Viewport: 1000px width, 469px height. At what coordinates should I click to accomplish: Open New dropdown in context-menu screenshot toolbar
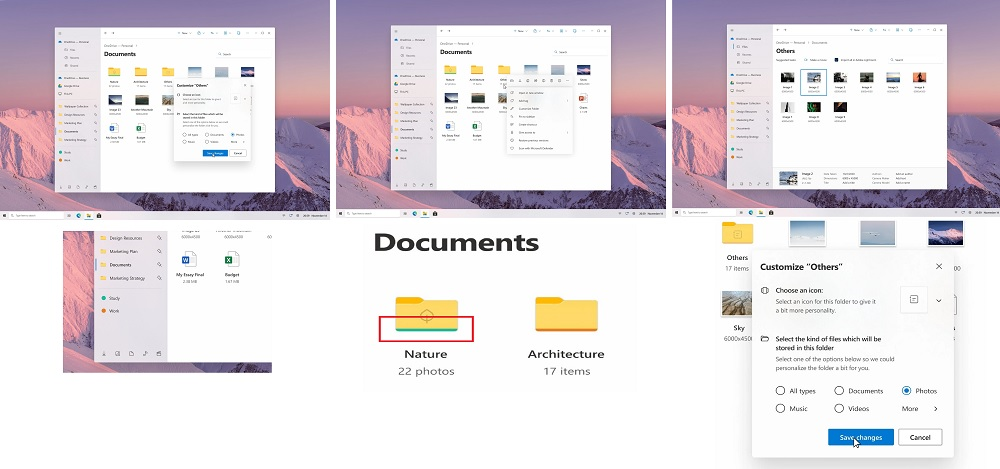click(x=521, y=31)
